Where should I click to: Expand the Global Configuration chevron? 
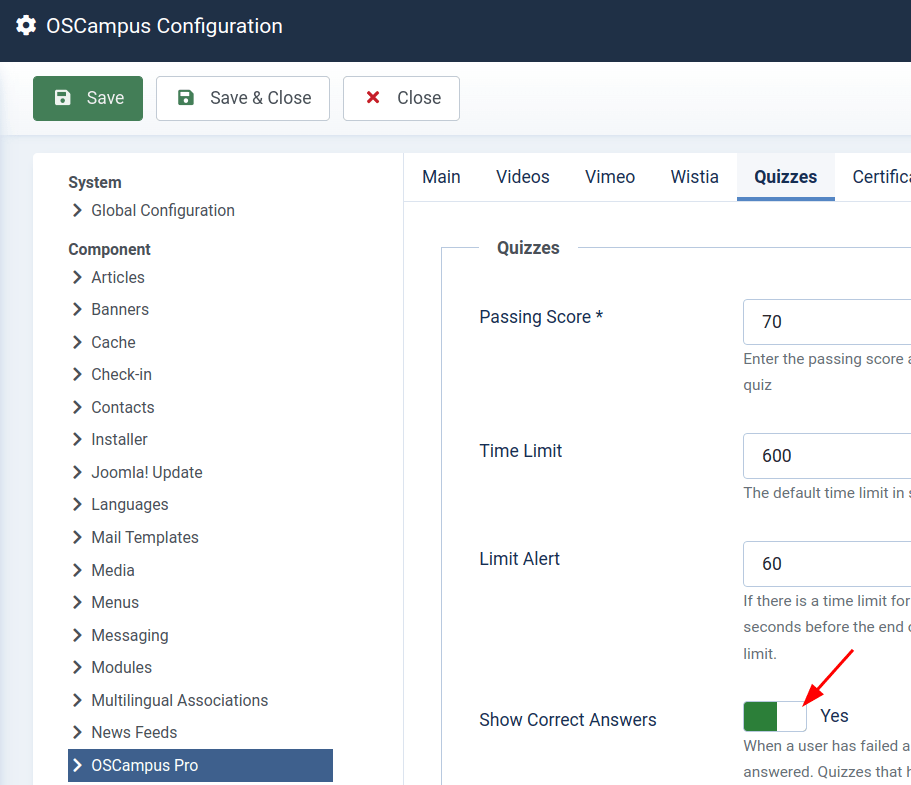(77, 210)
